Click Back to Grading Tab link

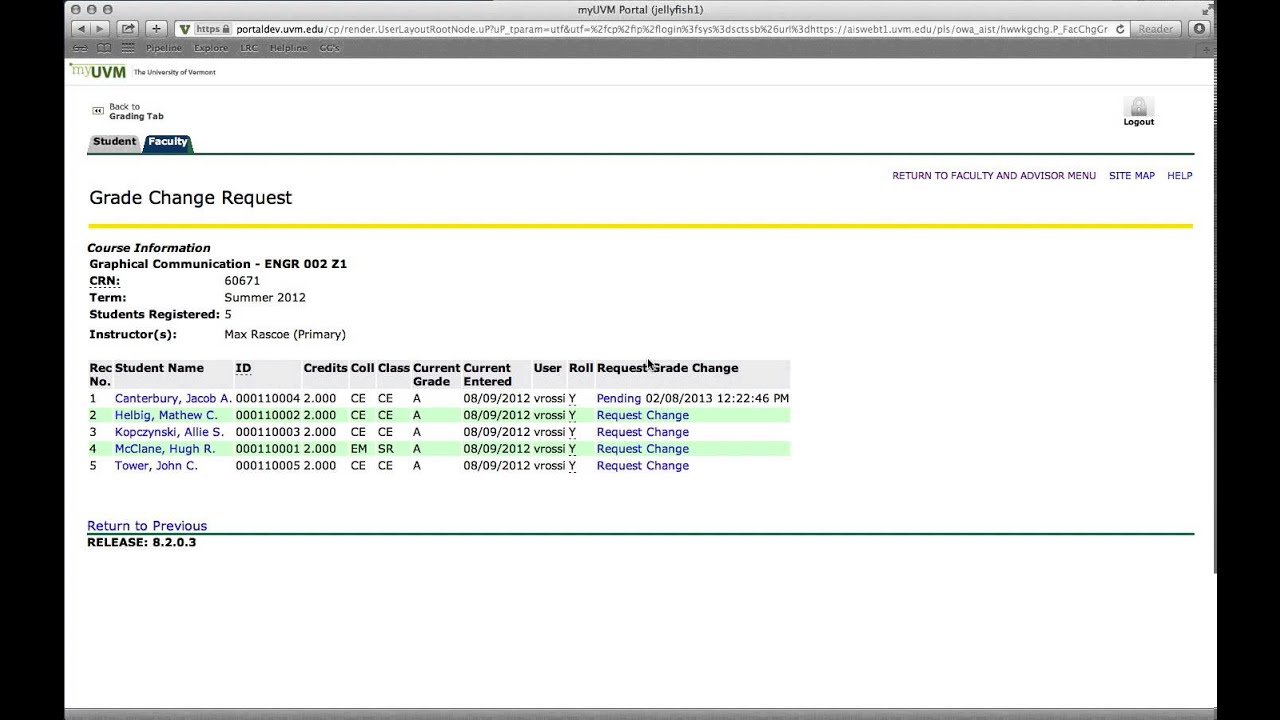(136, 111)
